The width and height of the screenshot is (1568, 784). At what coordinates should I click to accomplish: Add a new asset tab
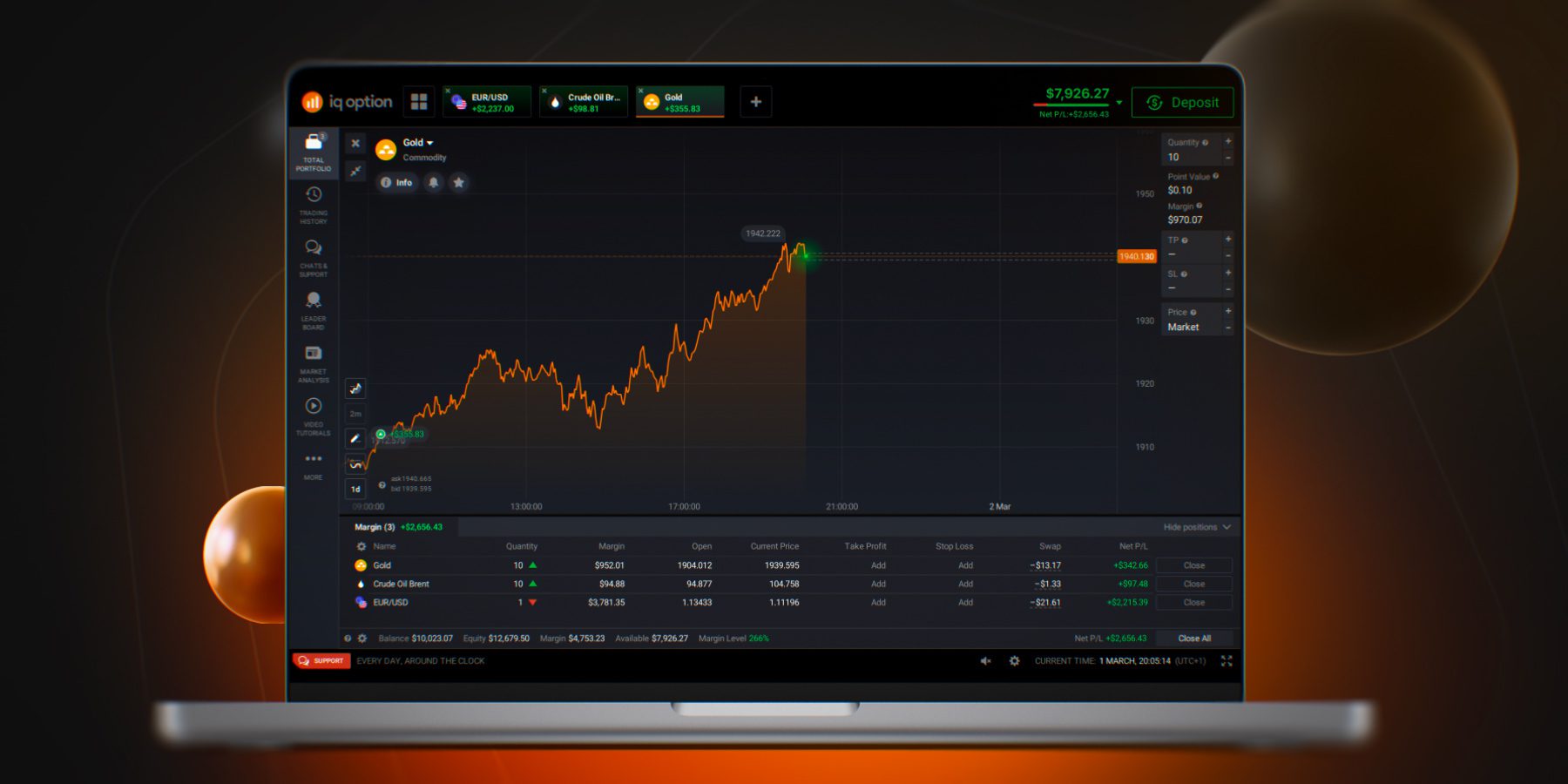(756, 102)
